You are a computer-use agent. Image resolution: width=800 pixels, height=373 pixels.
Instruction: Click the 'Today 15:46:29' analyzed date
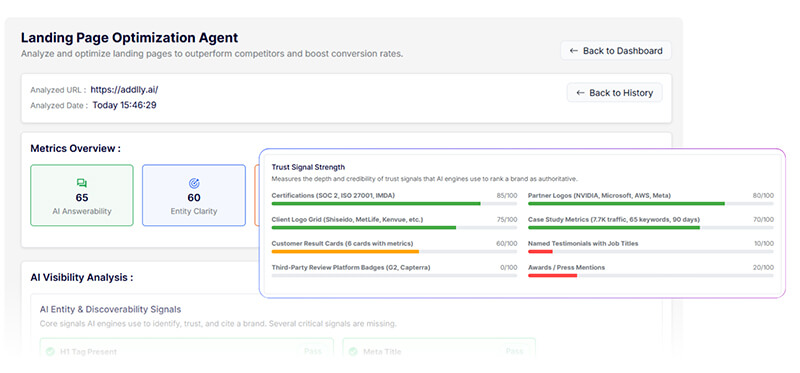pos(124,105)
